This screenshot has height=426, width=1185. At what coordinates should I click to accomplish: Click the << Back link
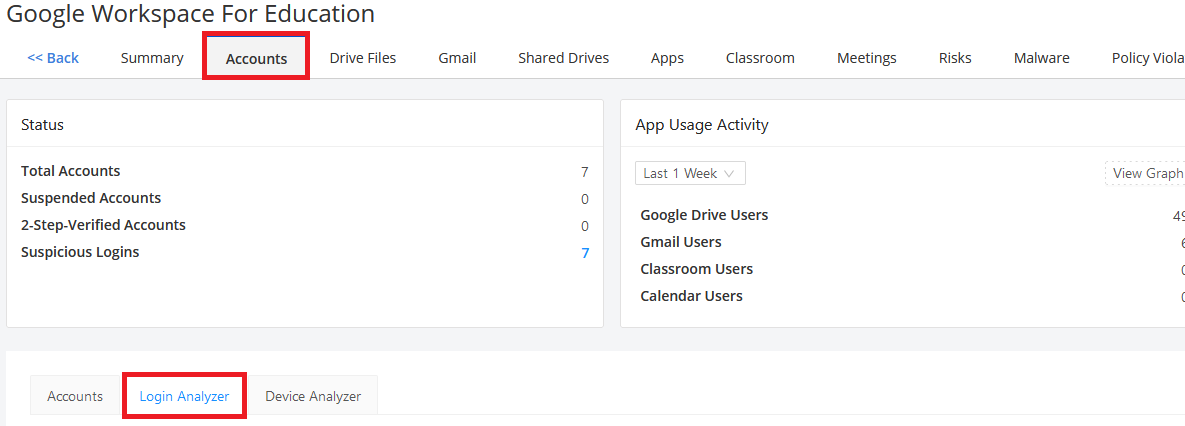[53, 58]
